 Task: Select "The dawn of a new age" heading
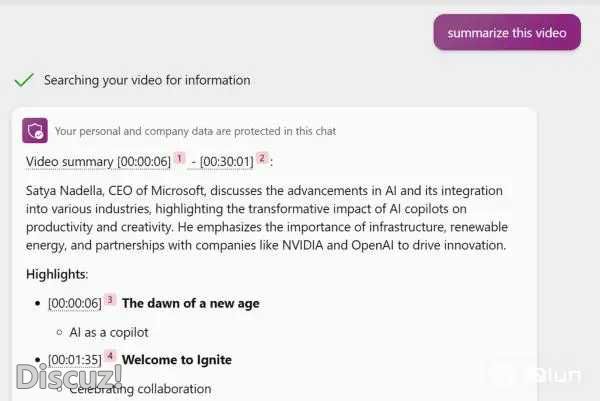[191, 303]
